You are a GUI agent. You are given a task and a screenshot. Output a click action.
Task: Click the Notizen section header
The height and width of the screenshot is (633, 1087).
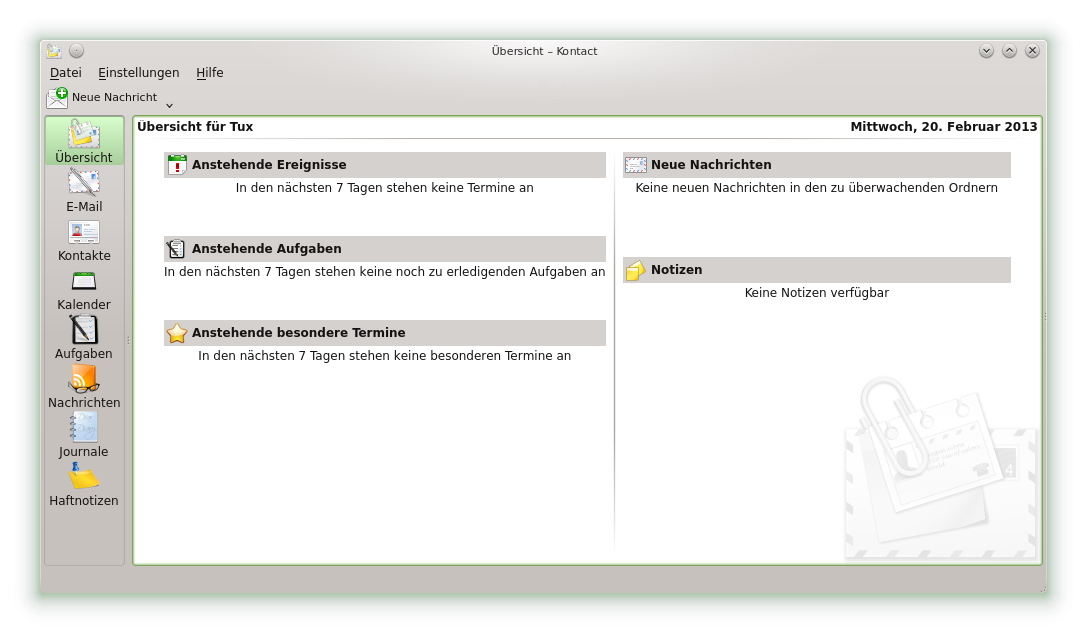(x=676, y=270)
